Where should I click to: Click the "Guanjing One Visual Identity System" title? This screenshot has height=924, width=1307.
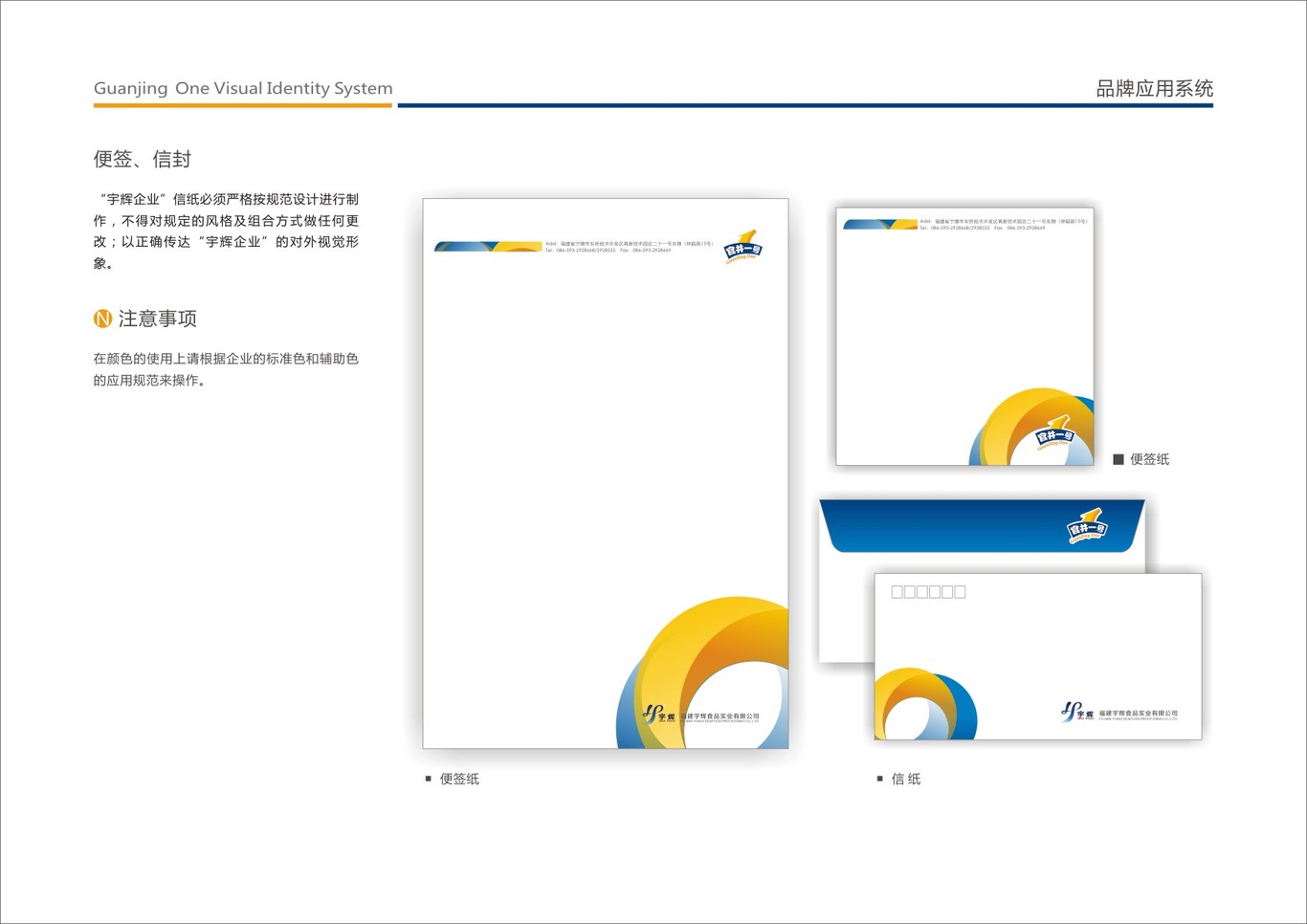tap(243, 88)
